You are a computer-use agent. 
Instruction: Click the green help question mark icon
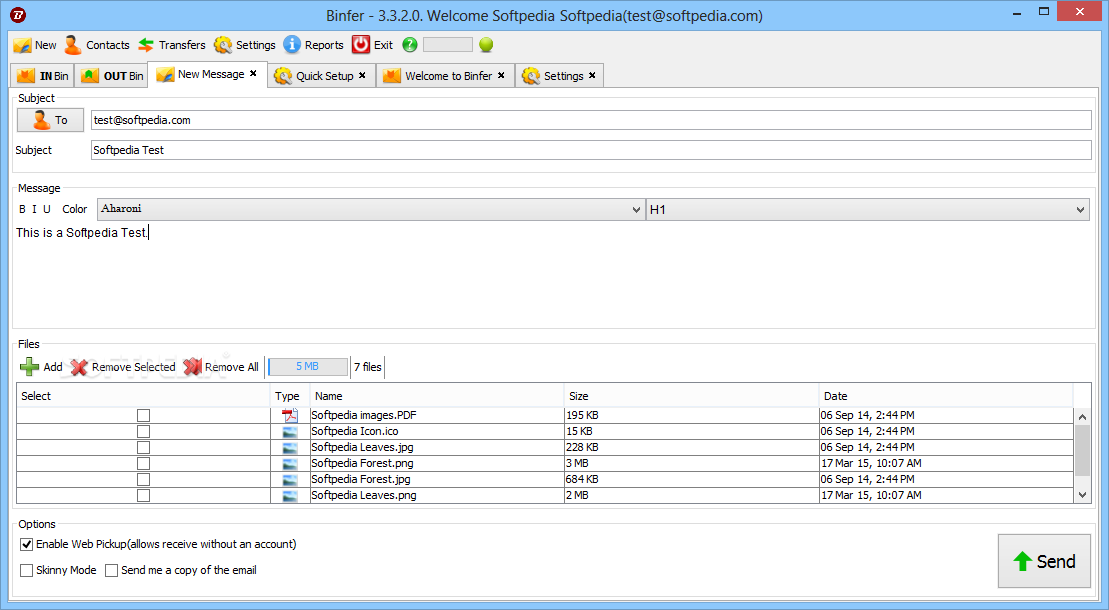tap(410, 45)
